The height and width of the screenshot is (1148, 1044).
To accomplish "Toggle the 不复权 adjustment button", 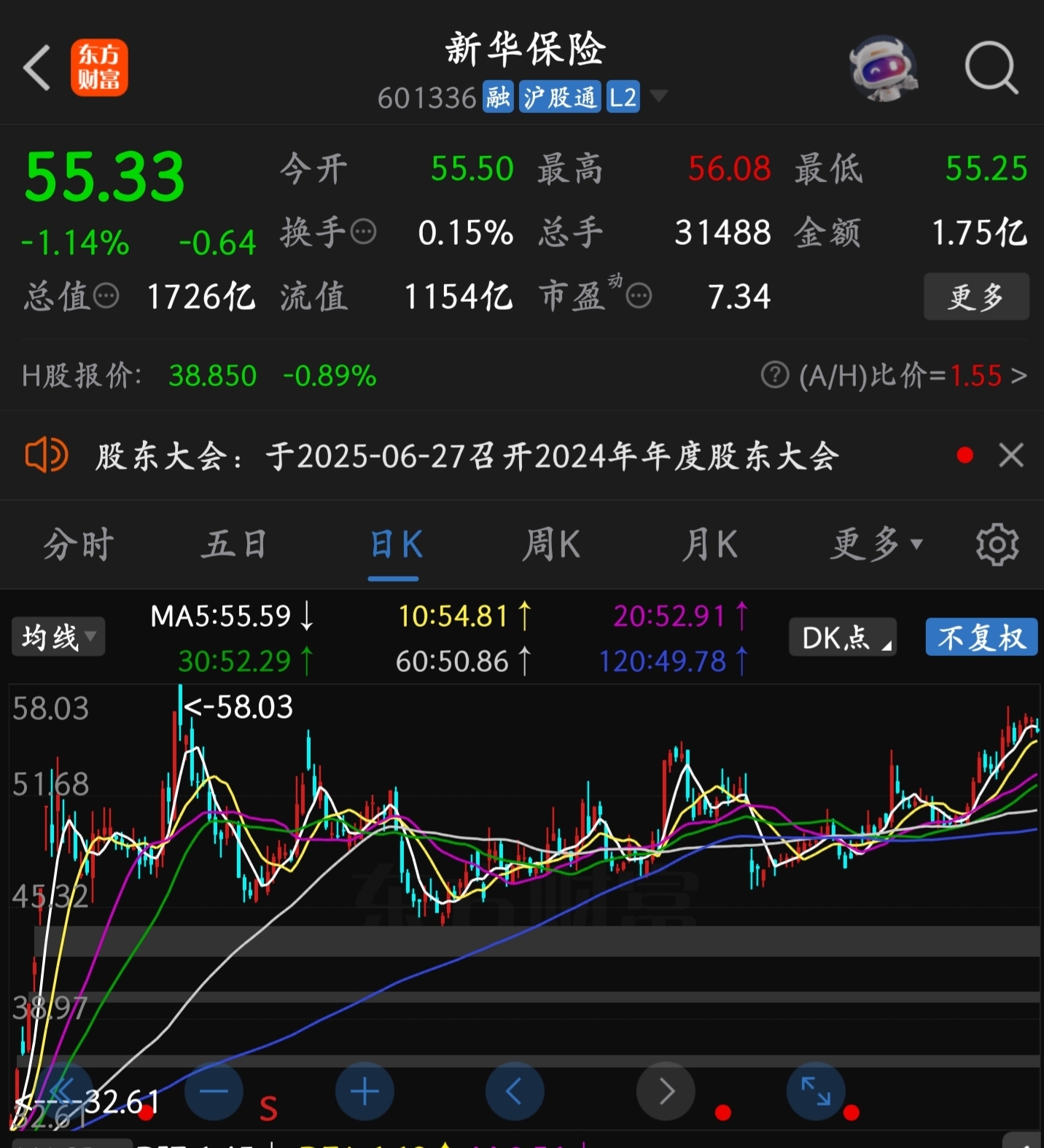I will point(981,638).
